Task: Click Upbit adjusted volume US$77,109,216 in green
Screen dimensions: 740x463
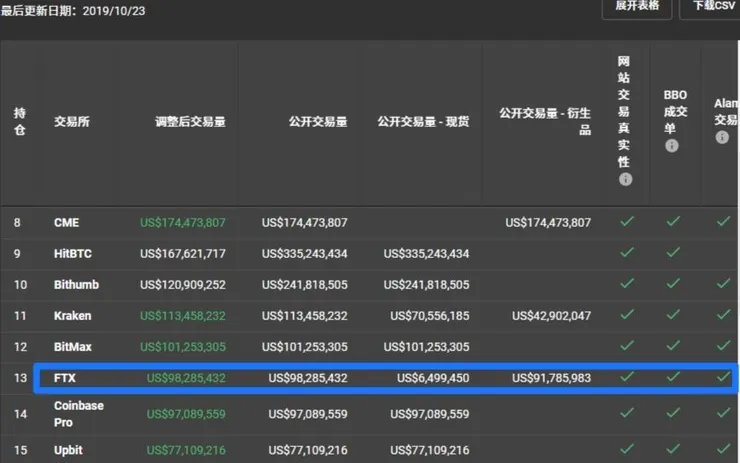Action: click(x=186, y=450)
